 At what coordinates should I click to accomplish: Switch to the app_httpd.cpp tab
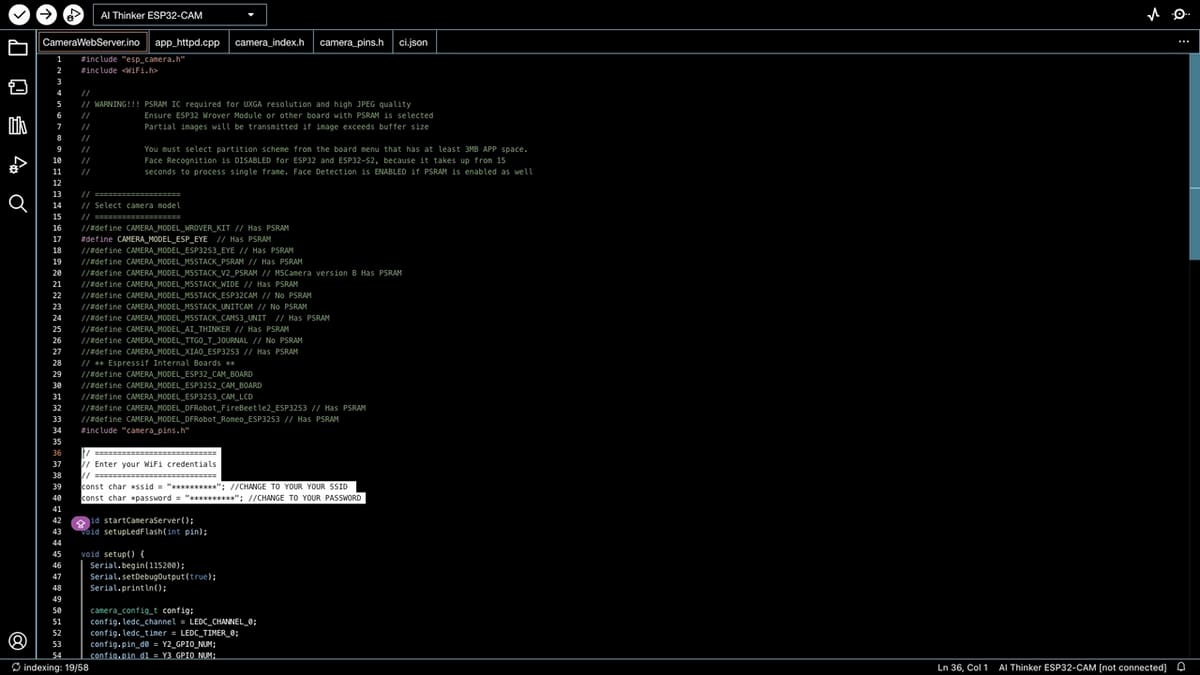click(187, 42)
